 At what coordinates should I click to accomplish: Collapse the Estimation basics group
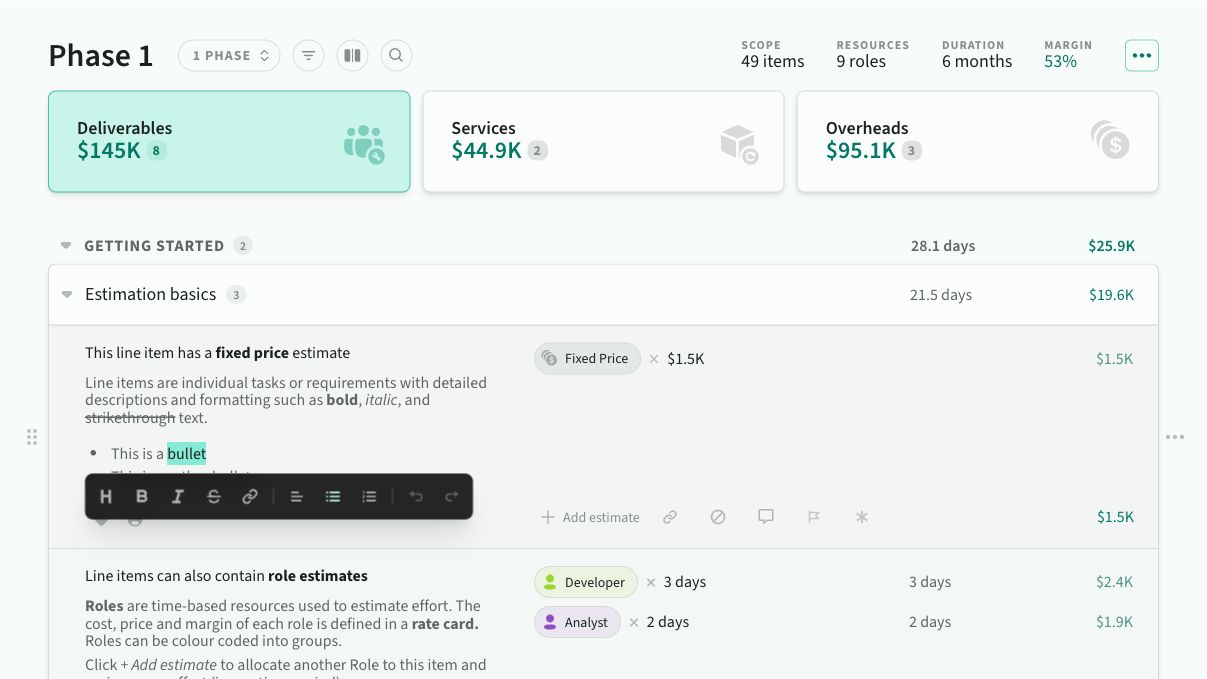67,295
